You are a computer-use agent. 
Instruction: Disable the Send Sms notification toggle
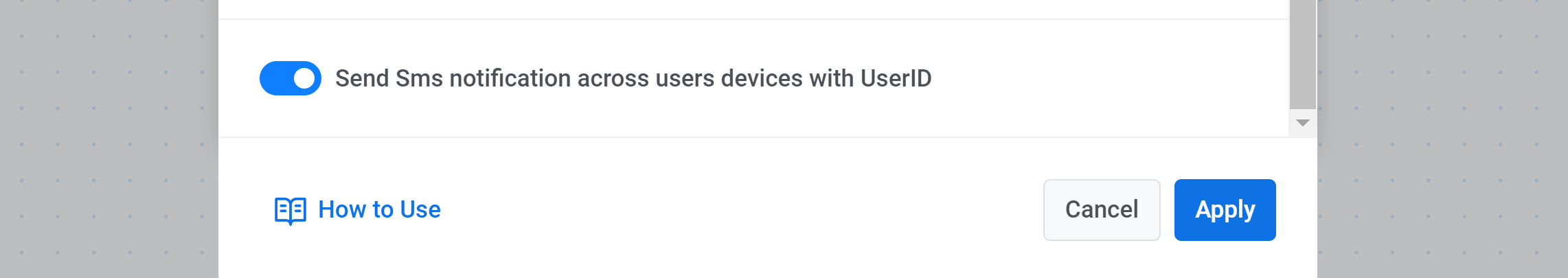coord(291,78)
